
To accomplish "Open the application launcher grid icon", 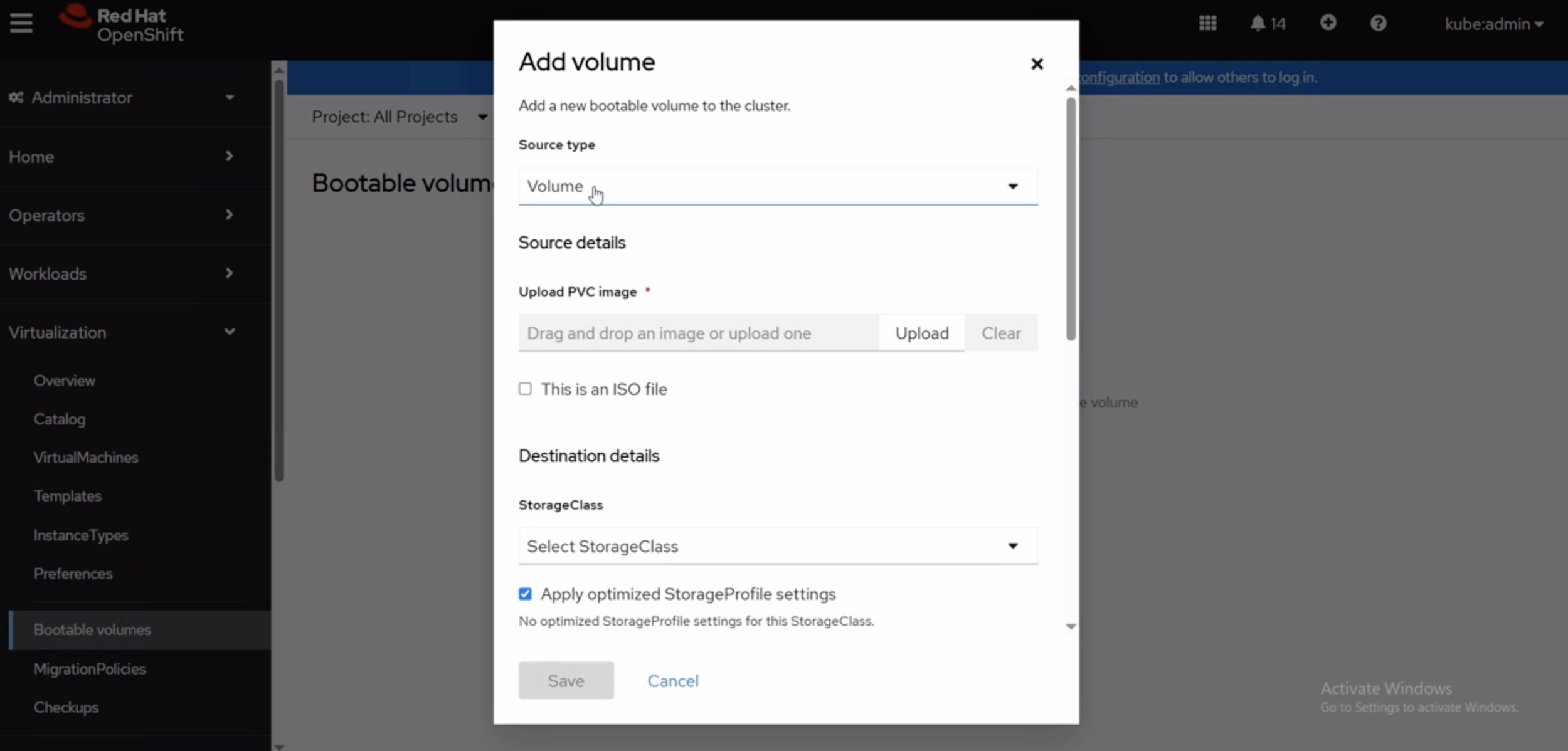I will (1207, 24).
